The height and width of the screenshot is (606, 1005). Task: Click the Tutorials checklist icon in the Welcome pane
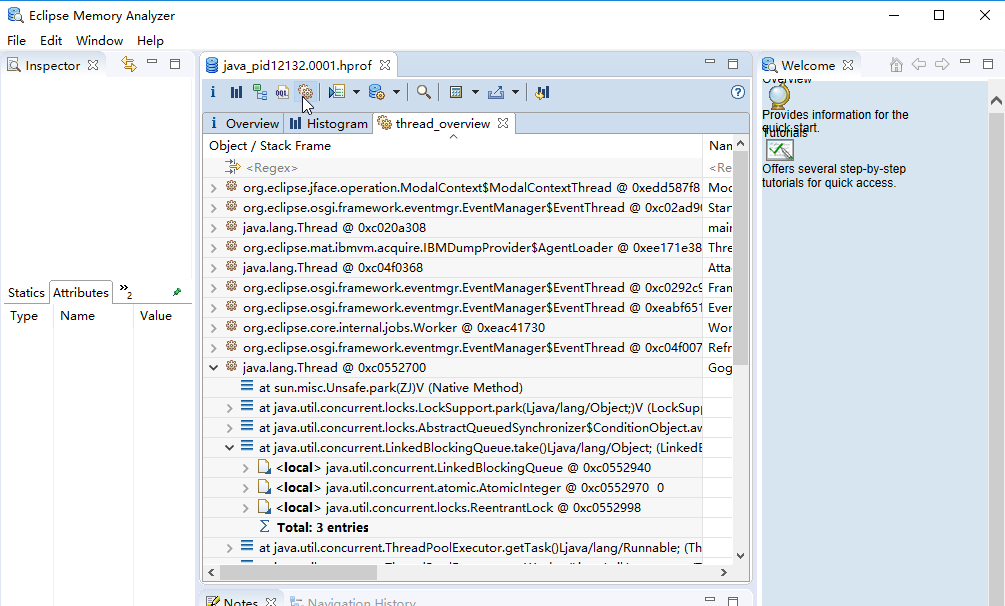coord(780,151)
